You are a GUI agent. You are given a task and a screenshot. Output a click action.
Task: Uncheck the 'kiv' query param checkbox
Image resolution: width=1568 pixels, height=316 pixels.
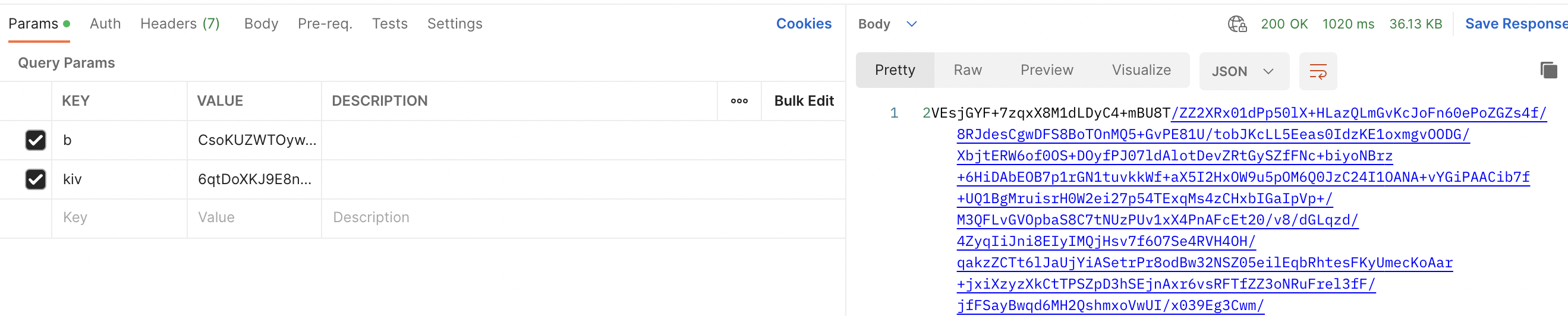36,179
